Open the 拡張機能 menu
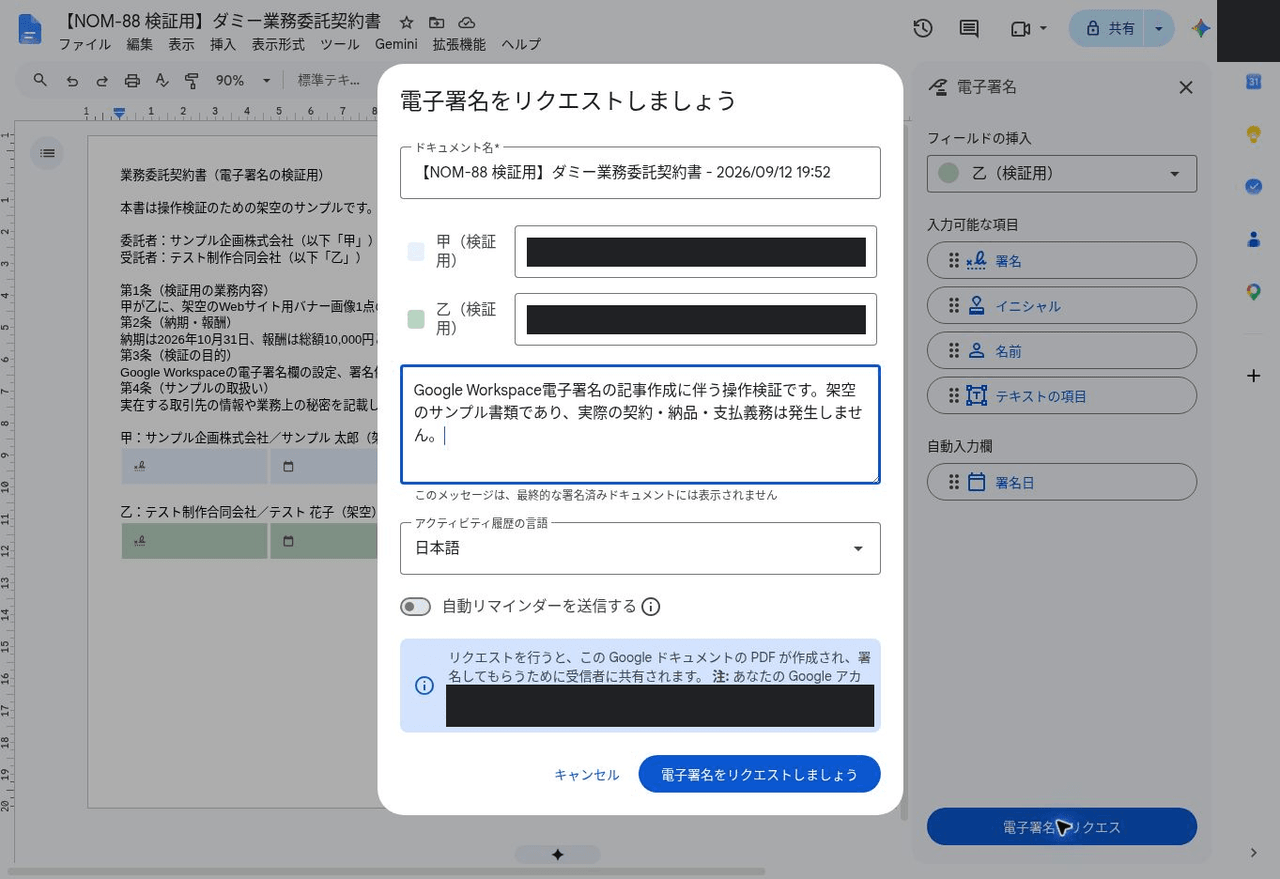Screen dimensions: 1280x879 tap(459, 44)
